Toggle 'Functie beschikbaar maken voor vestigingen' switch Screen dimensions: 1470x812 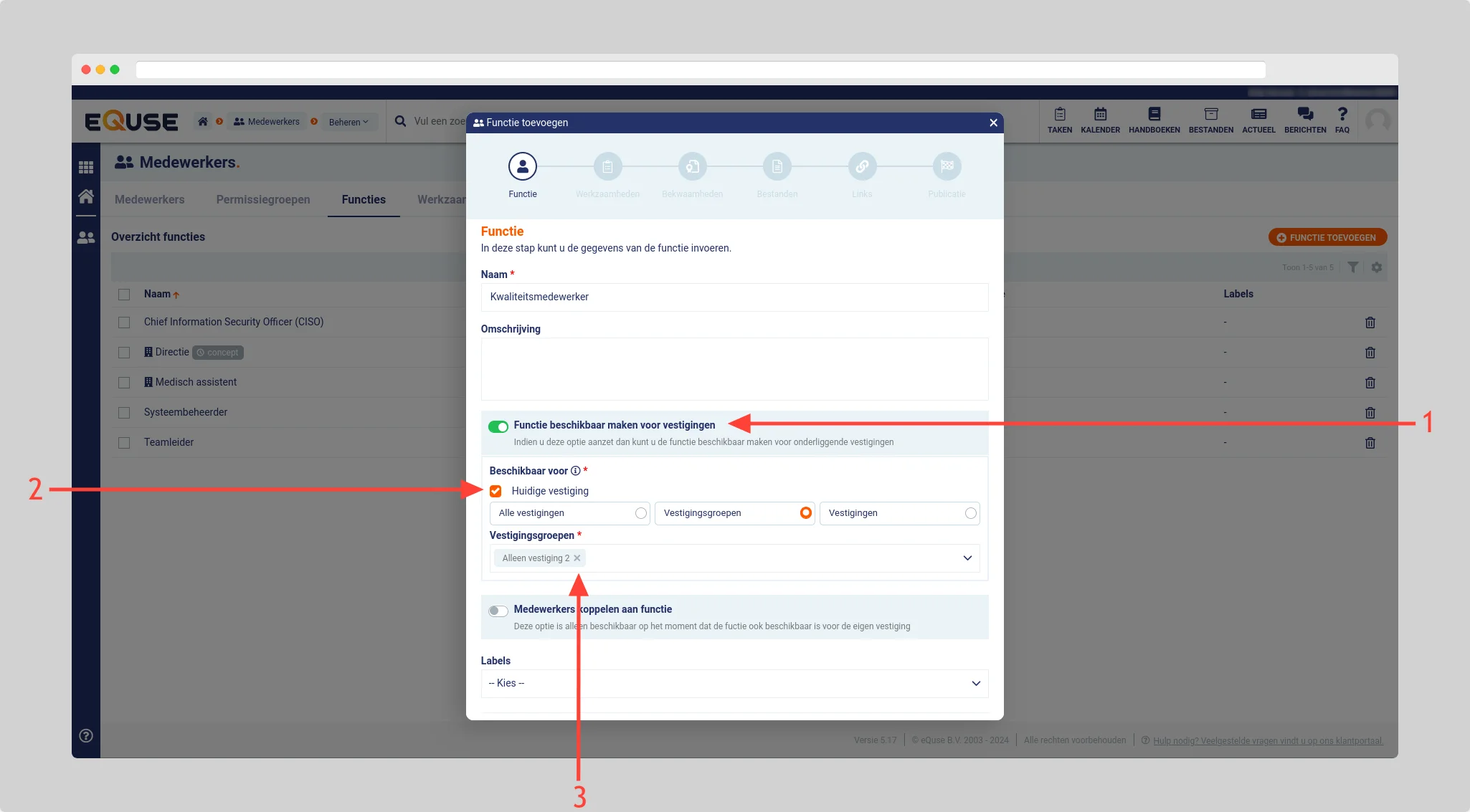(x=498, y=426)
